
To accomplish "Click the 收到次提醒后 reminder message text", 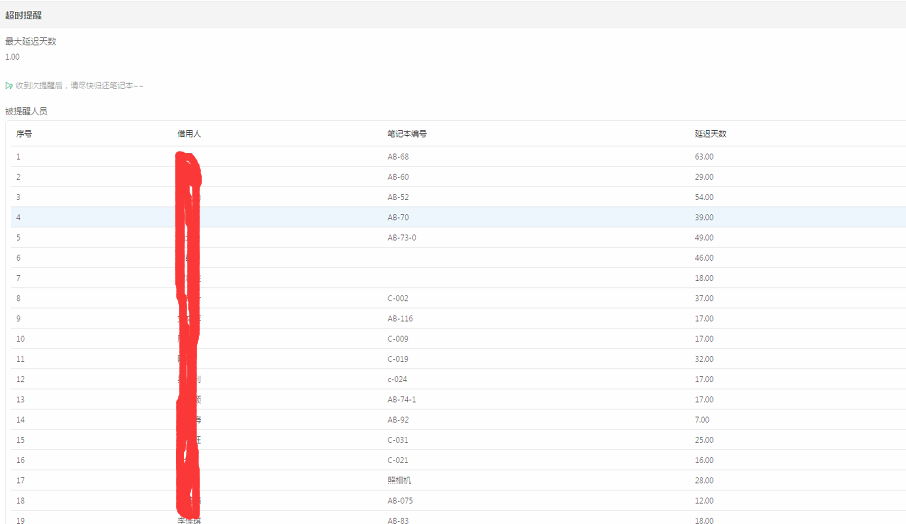I will pos(80,86).
